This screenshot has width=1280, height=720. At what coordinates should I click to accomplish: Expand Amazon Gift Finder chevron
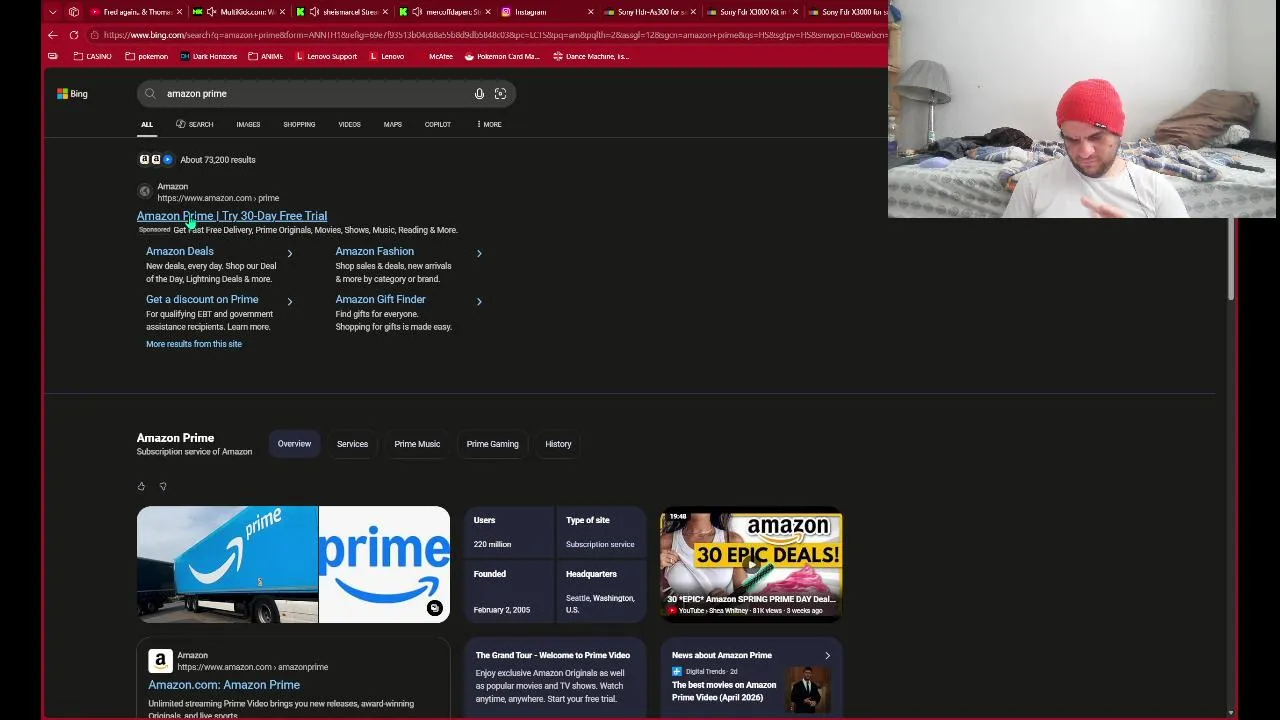click(x=479, y=301)
